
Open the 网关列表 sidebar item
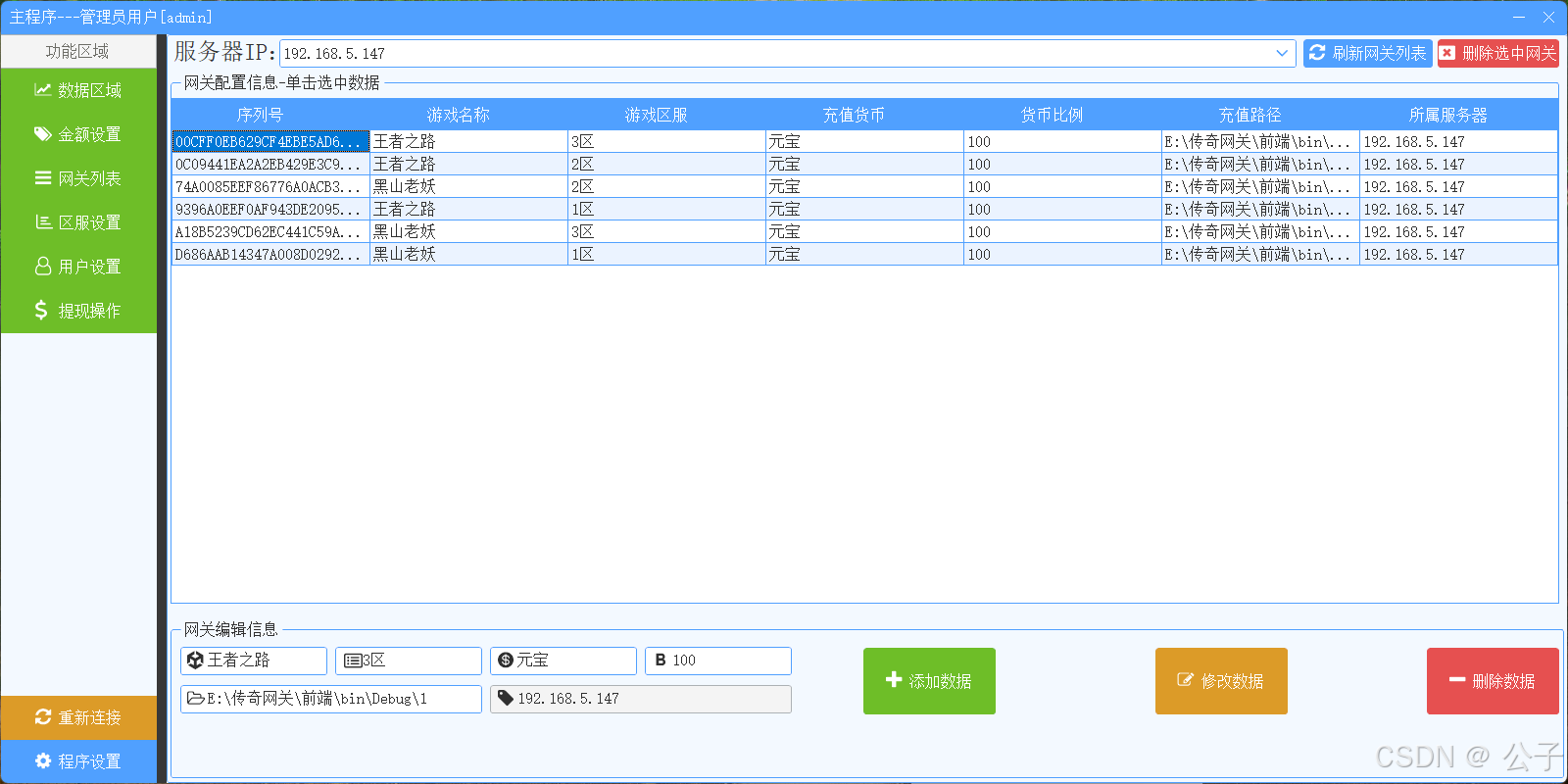(x=78, y=178)
